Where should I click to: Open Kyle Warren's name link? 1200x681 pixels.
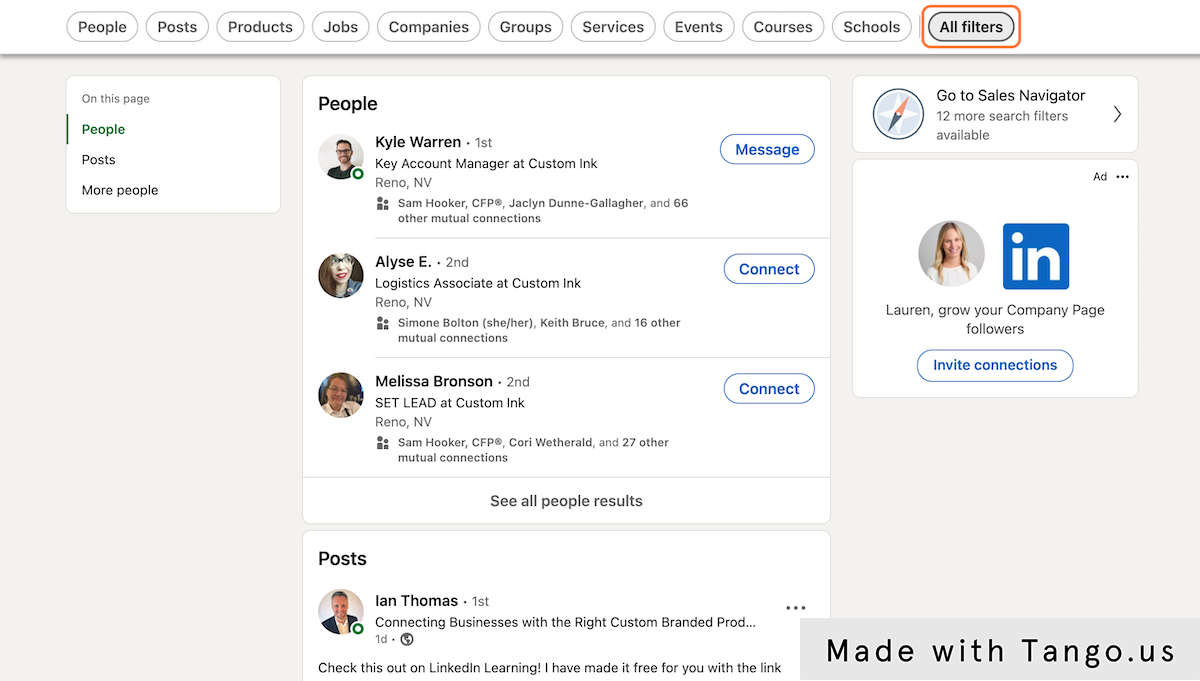(418, 142)
